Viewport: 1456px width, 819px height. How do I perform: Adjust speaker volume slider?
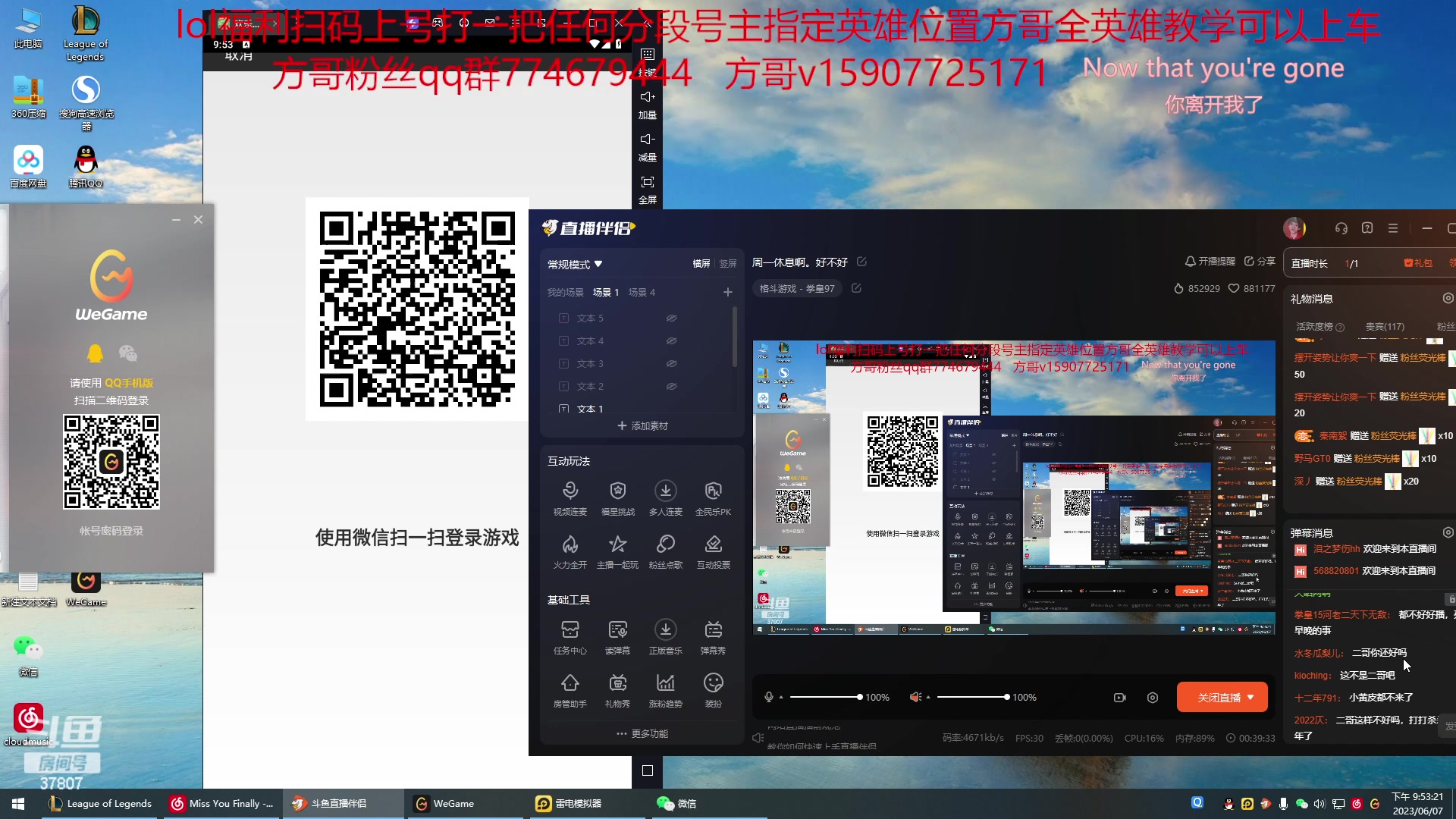(973, 697)
